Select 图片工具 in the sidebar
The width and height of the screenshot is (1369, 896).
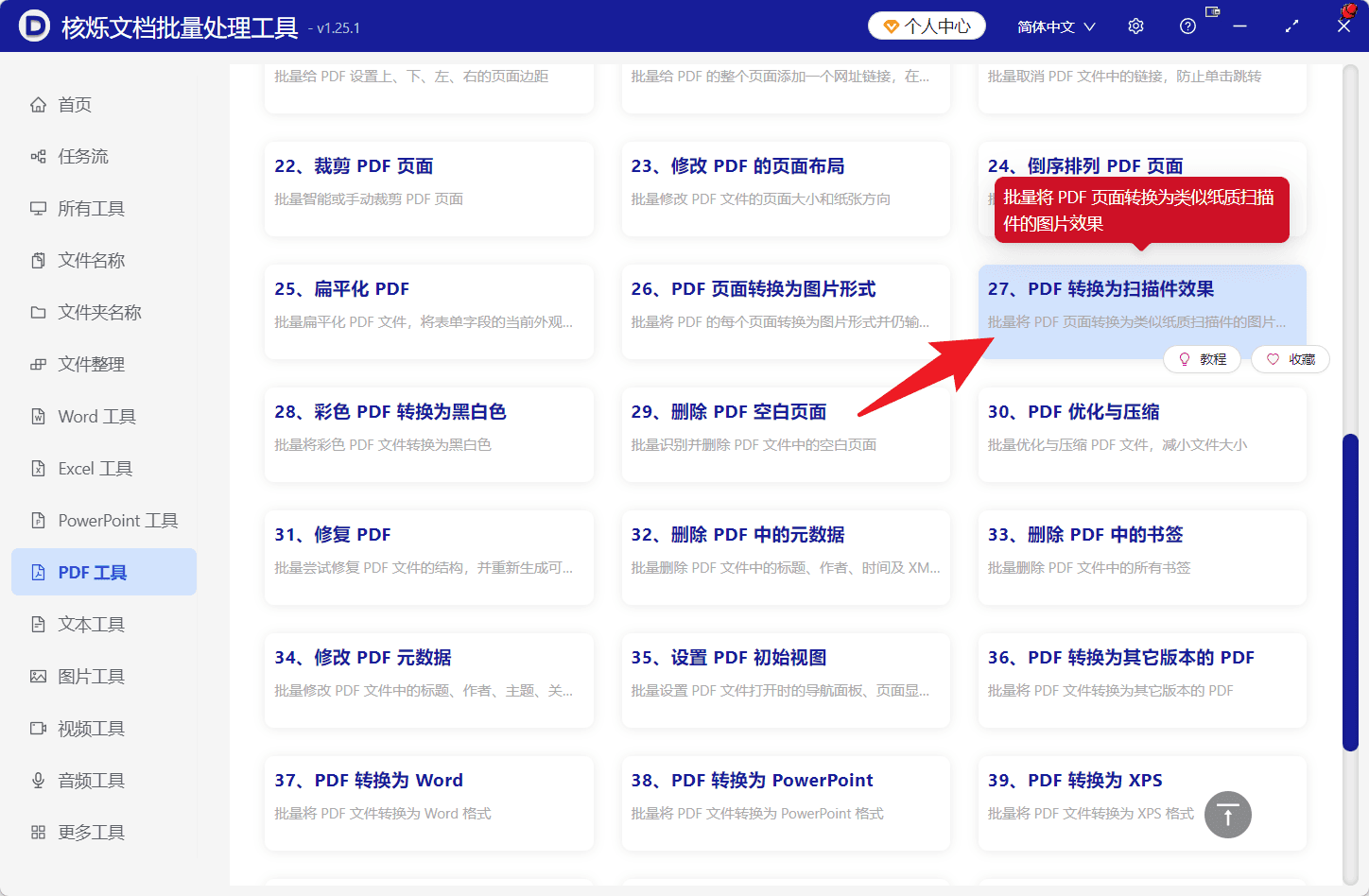pos(104,677)
